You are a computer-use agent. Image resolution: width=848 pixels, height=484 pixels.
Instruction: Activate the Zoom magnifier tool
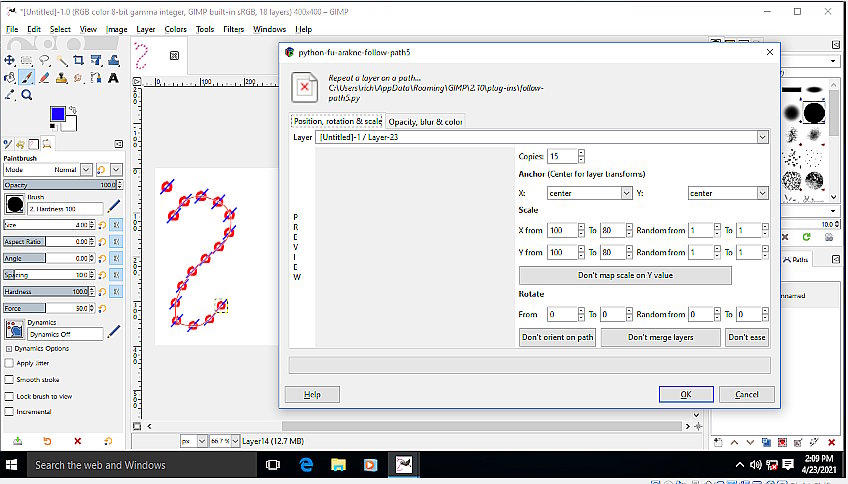(27, 95)
